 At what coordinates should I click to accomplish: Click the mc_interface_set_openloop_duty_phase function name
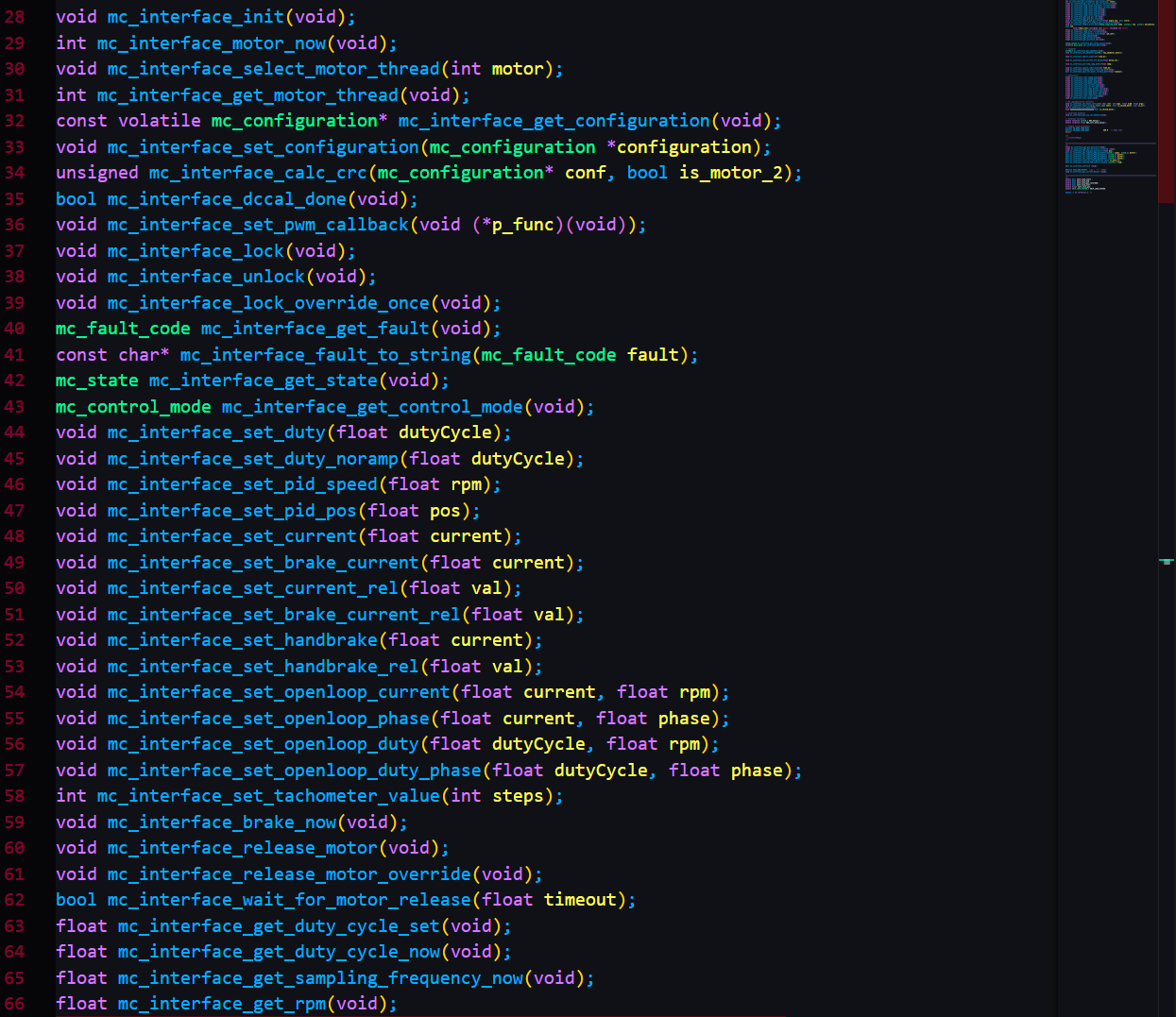294,771
